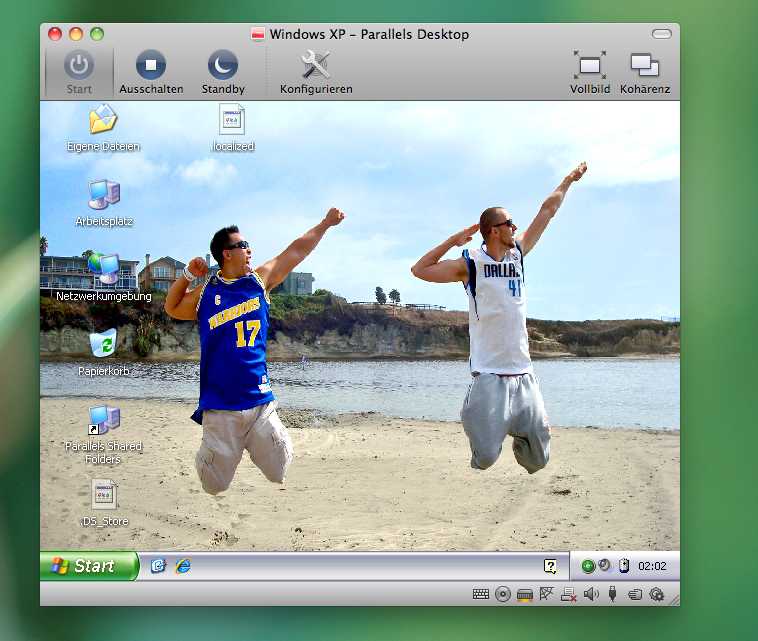The width and height of the screenshot is (758, 641).
Task: Put the VM in Standby
Action: tap(223, 73)
